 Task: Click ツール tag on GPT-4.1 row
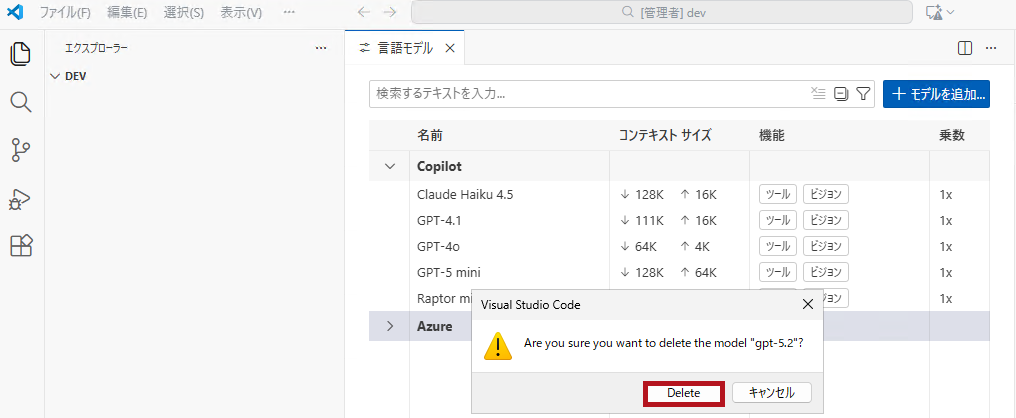coord(778,220)
